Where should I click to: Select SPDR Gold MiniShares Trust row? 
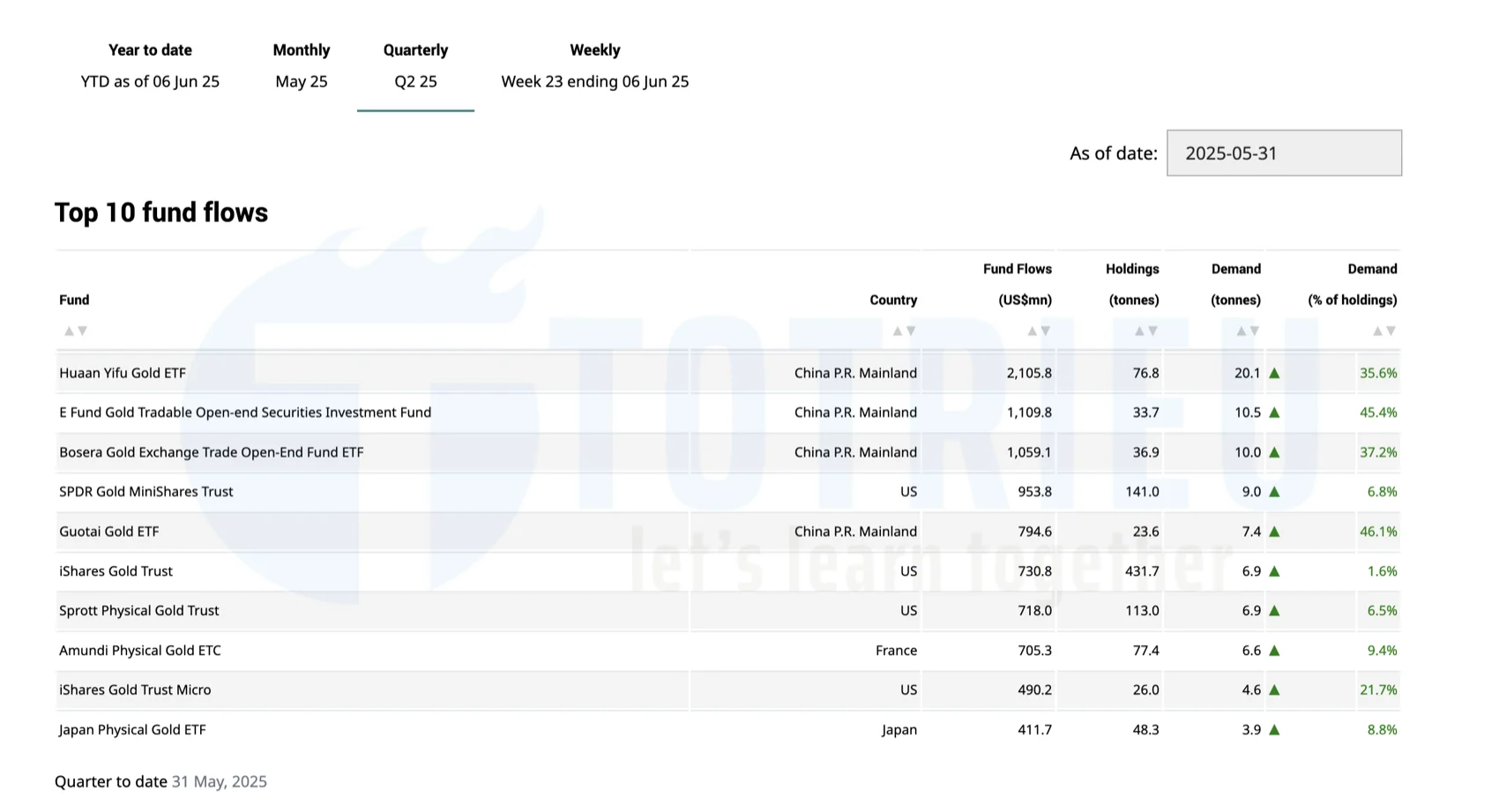pos(728,492)
